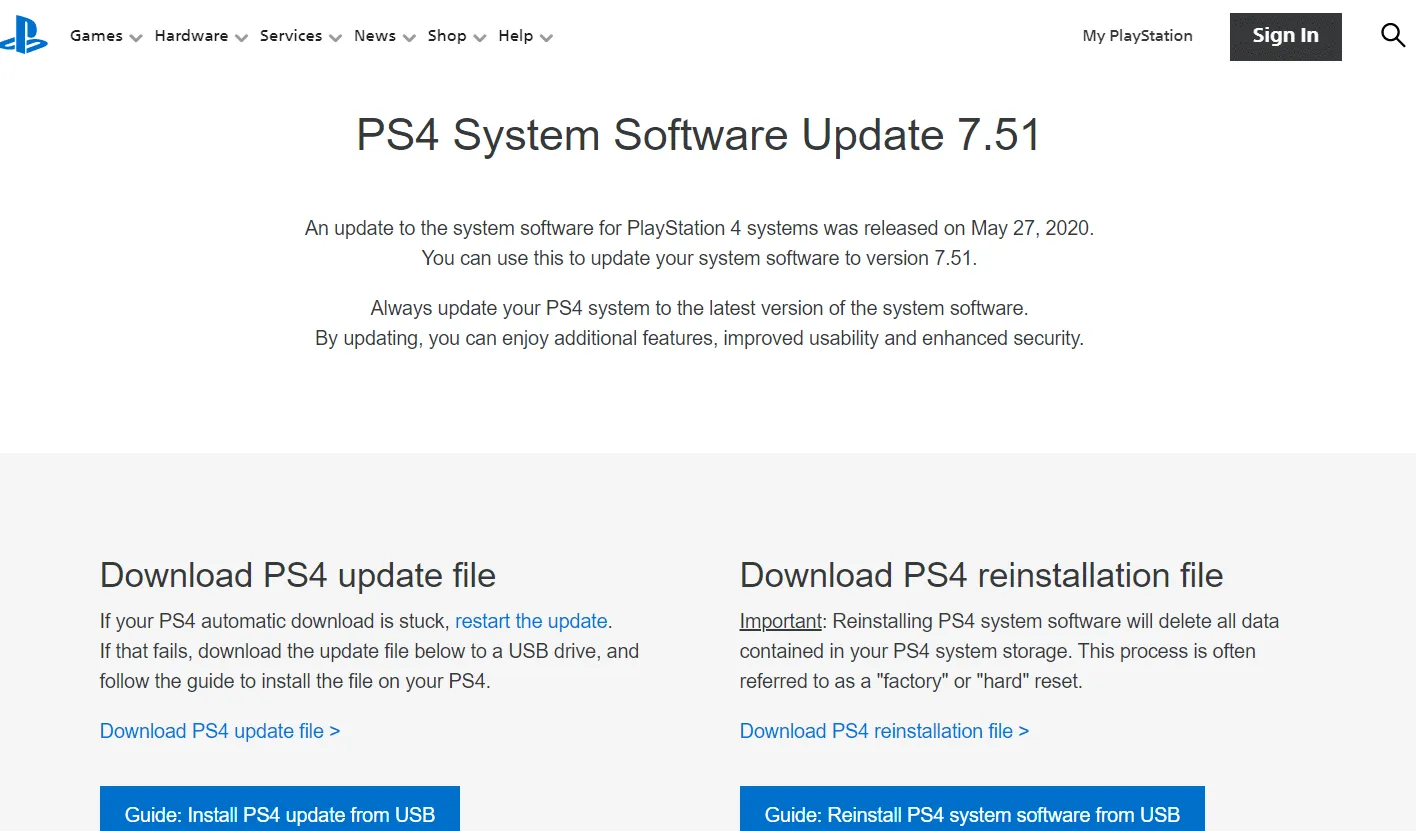Go to My PlayStation
The height and width of the screenshot is (831, 1416).
(1137, 36)
